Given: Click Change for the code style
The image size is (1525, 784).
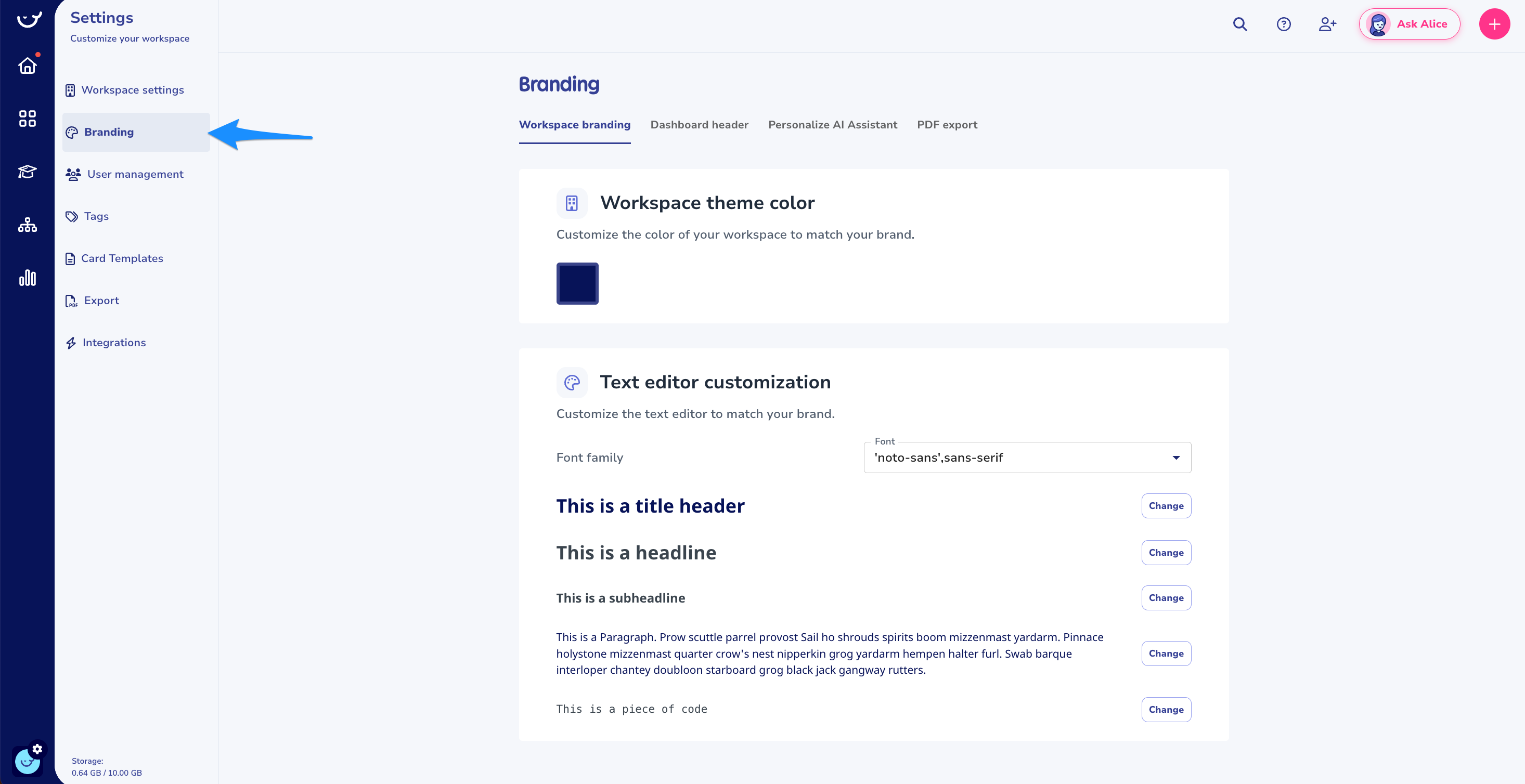Looking at the screenshot, I should pos(1166,710).
